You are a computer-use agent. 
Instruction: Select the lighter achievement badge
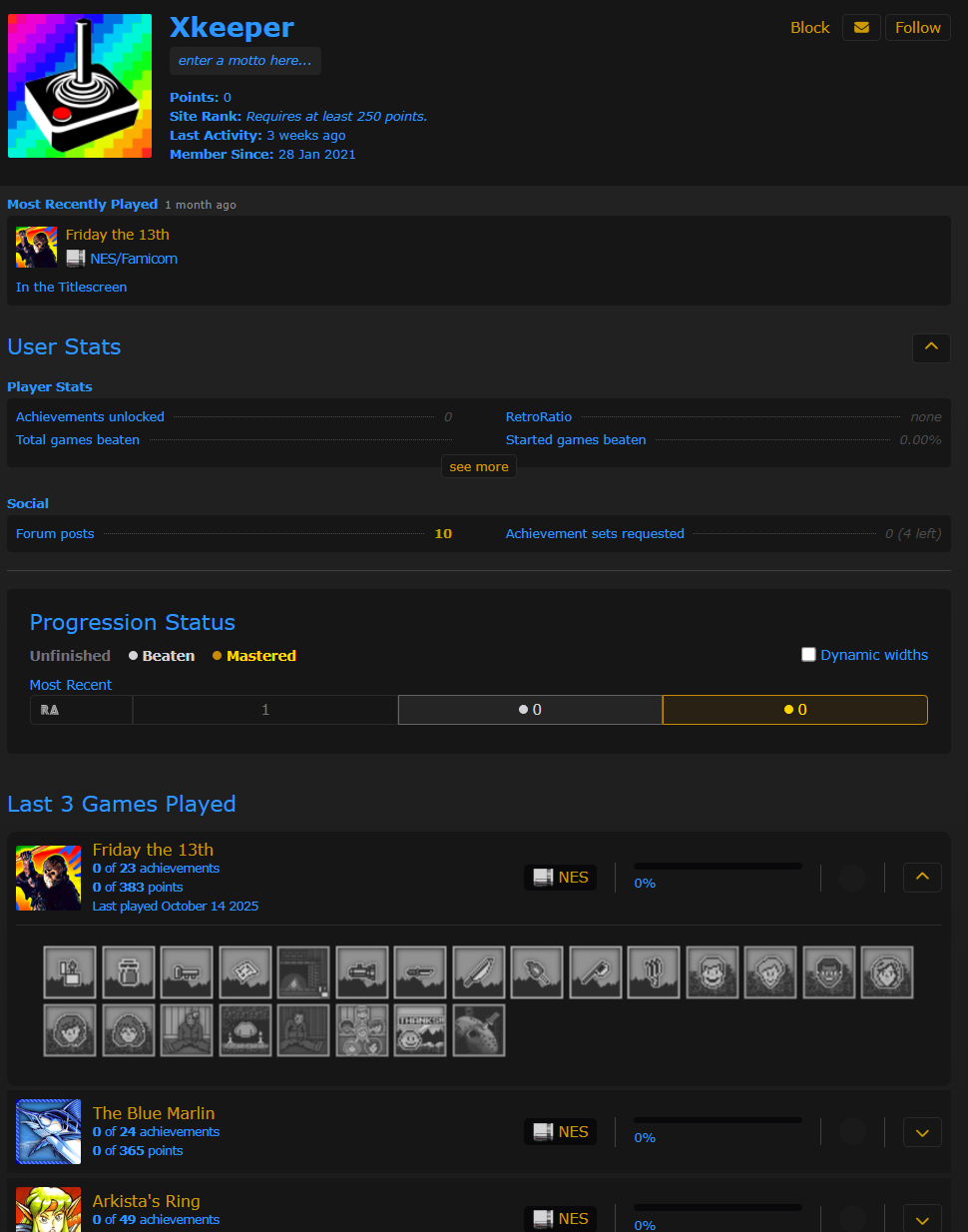(70, 972)
